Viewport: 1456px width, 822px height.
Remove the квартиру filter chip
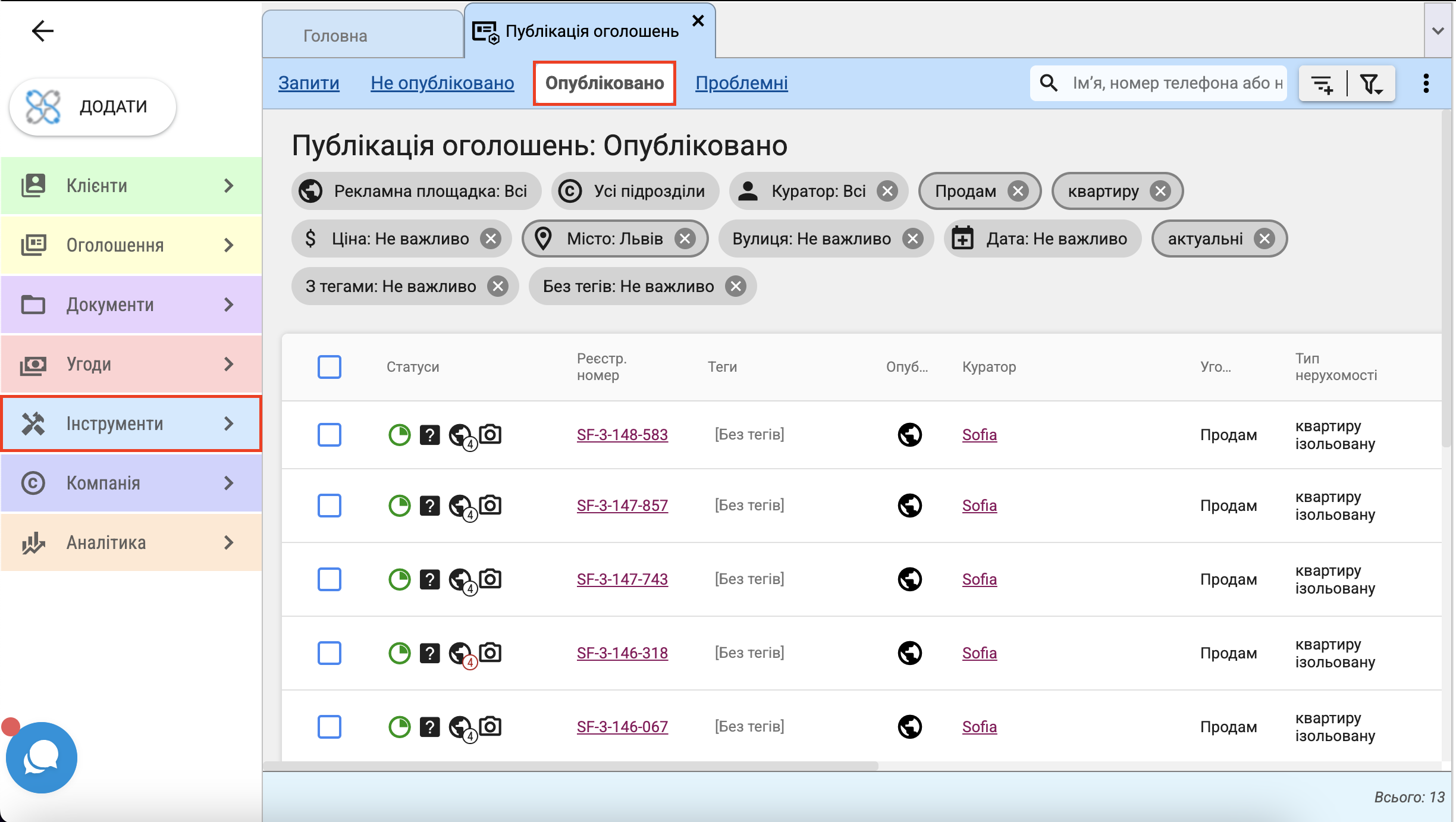[x=1160, y=192]
